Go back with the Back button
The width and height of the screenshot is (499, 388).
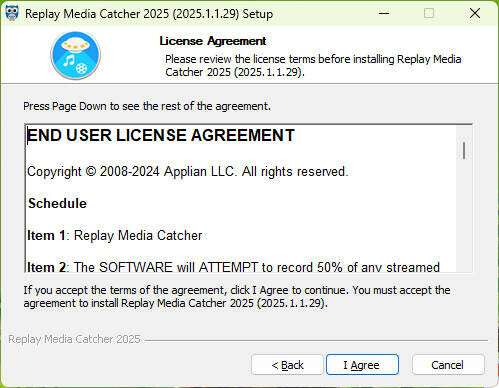pyautogui.click(x=287, y=365)
